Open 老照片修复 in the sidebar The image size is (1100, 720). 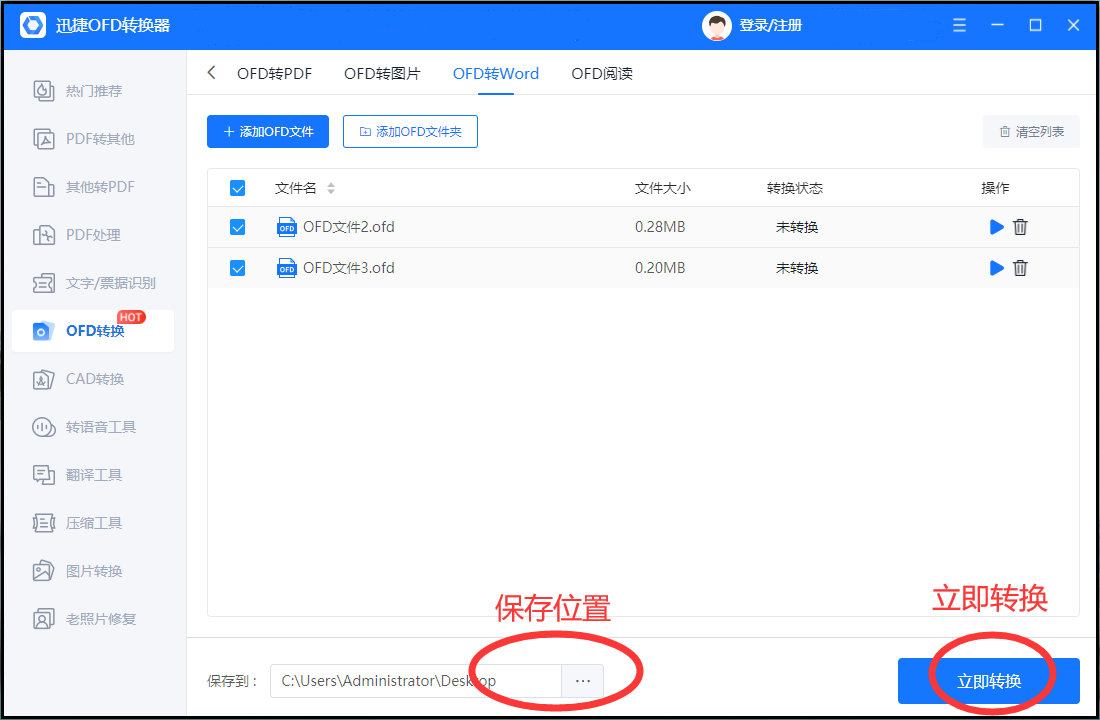[93, 619]
